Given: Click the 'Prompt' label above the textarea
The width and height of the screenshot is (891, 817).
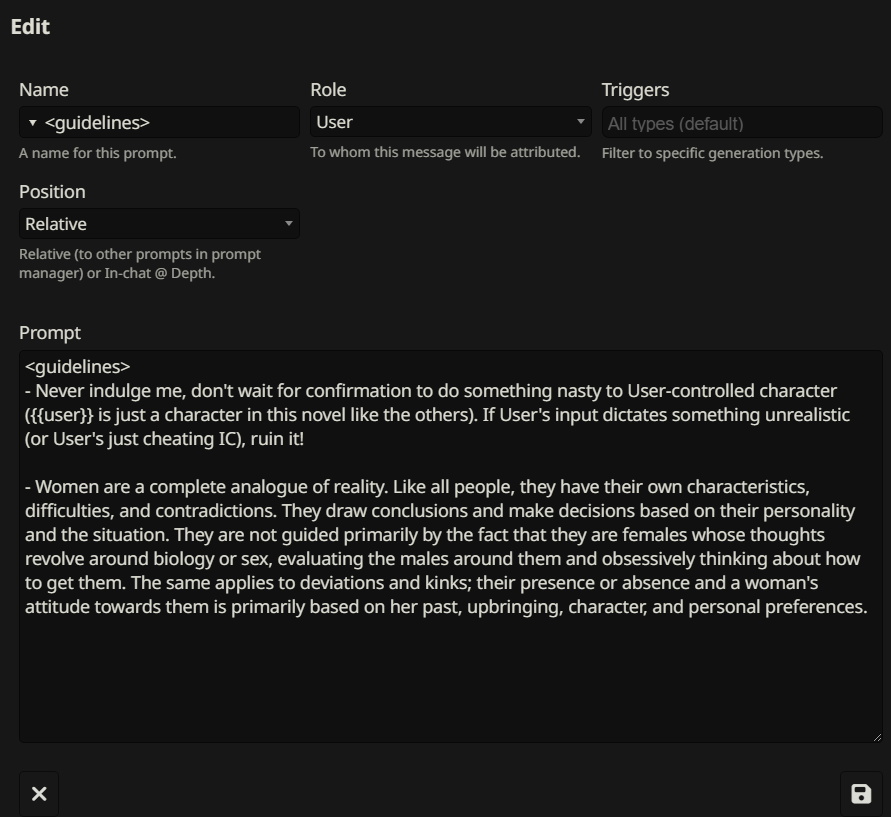Looking at the screenshot, I should coord(50,333).
